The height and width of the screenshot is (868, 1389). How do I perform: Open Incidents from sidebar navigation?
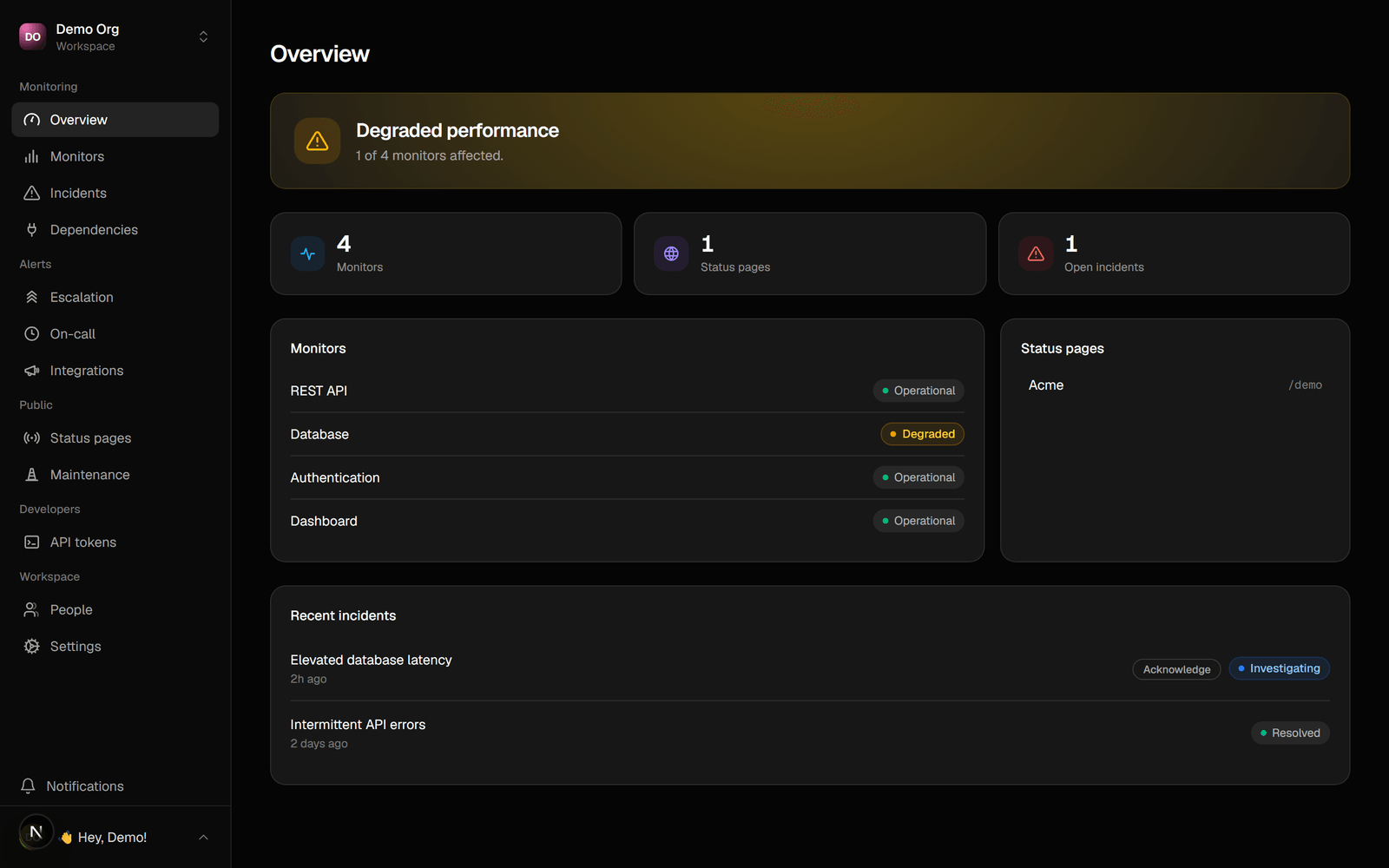(x=115, y=193)
